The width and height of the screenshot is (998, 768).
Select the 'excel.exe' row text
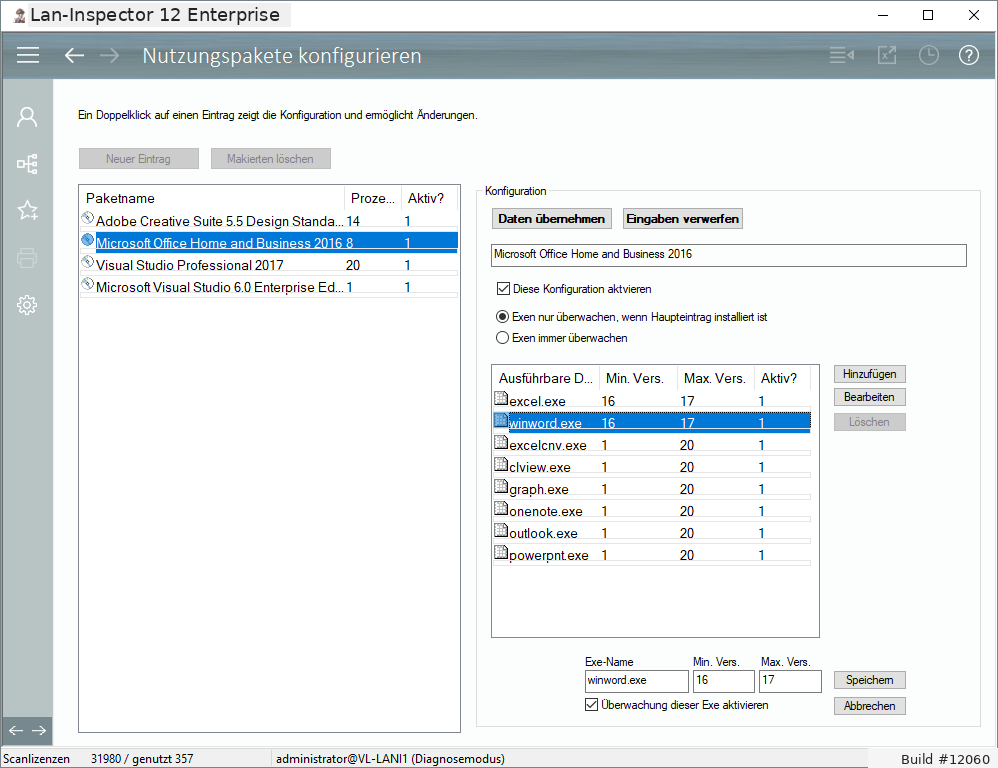click(x=537, y=401)
